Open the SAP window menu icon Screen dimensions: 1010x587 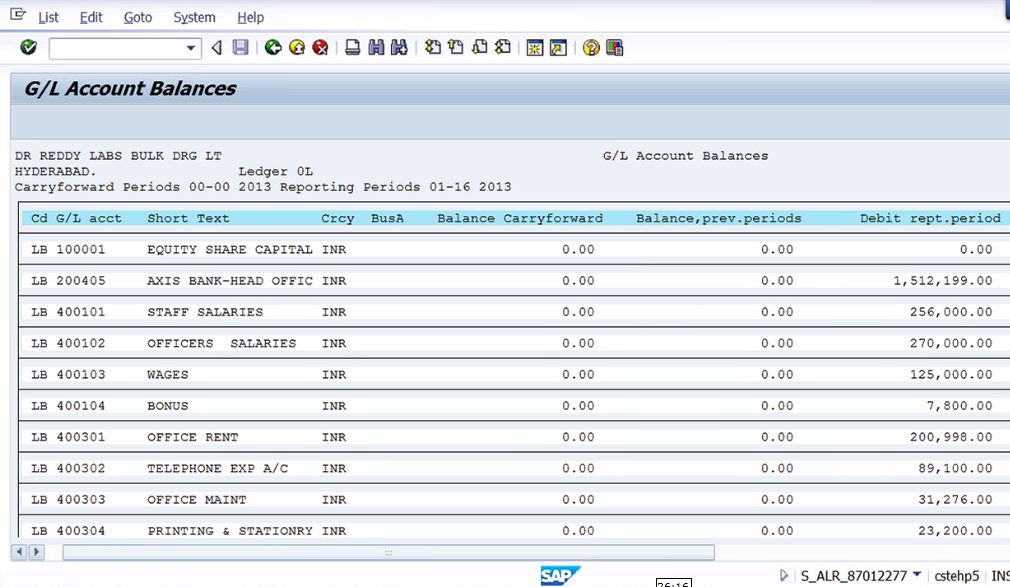[x=18, y=14]
